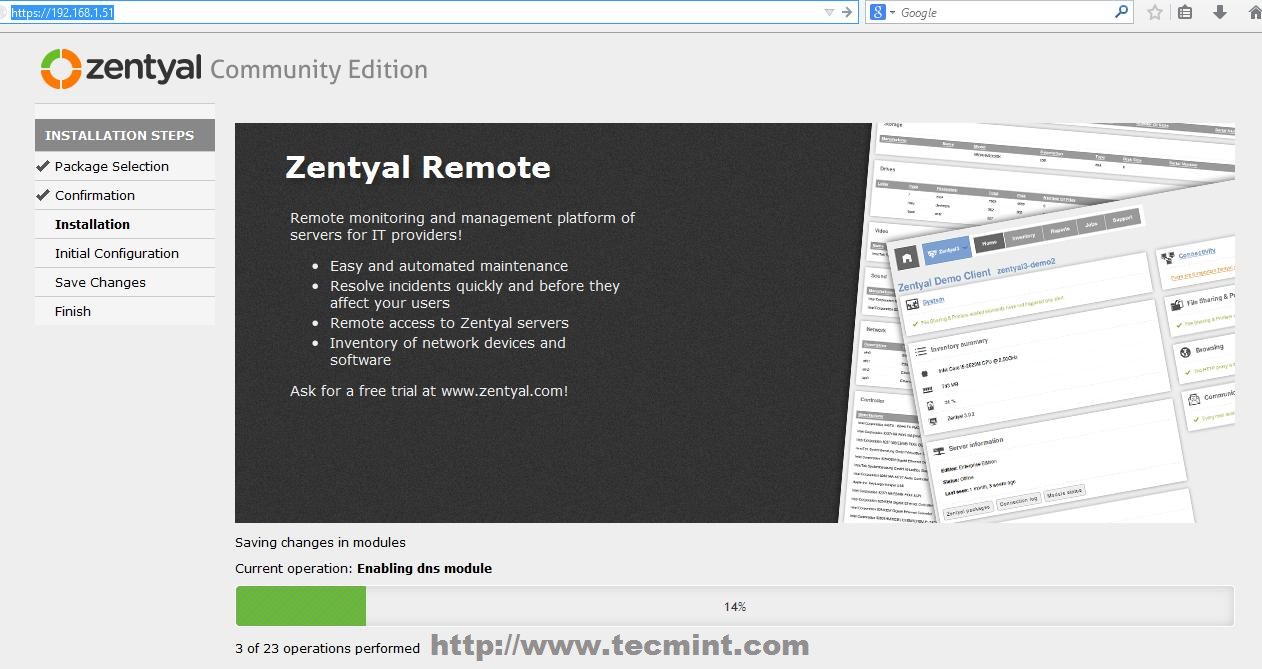Click the Confirmation checkmark

[x=43, y=195]
